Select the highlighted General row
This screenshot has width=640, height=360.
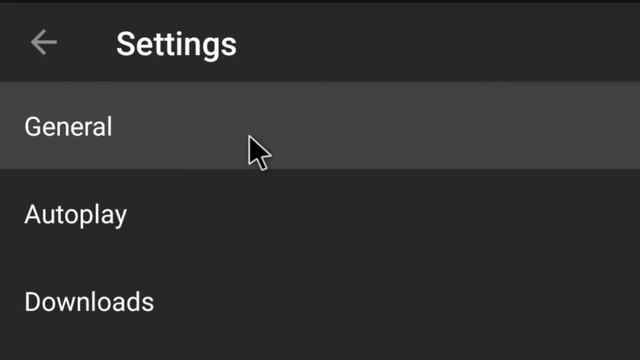click(x=320, y=125)
